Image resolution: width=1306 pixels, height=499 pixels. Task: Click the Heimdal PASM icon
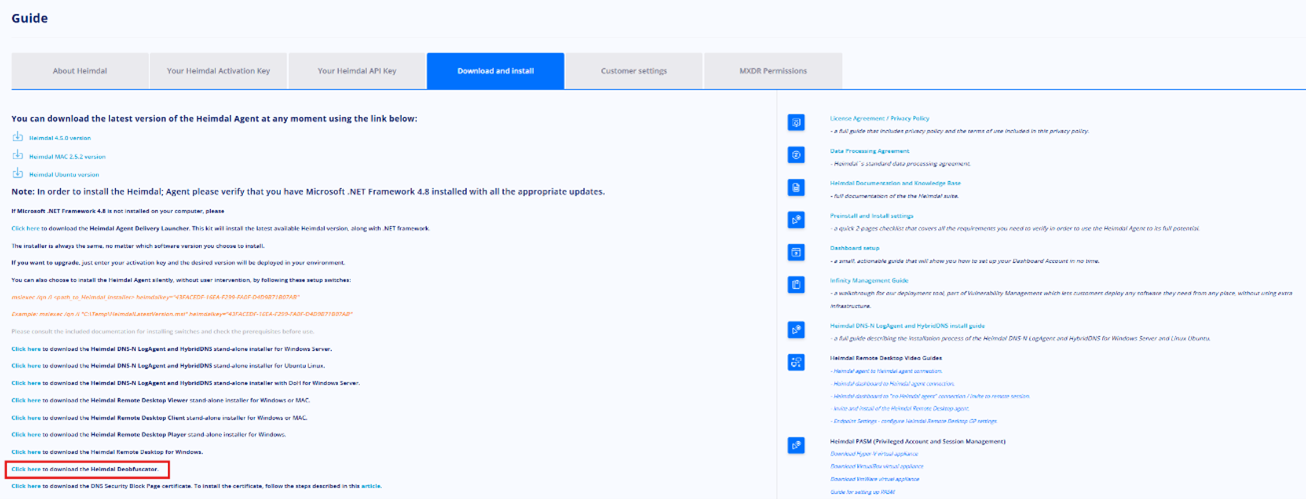pyautogui.click(x=796, y=445)
